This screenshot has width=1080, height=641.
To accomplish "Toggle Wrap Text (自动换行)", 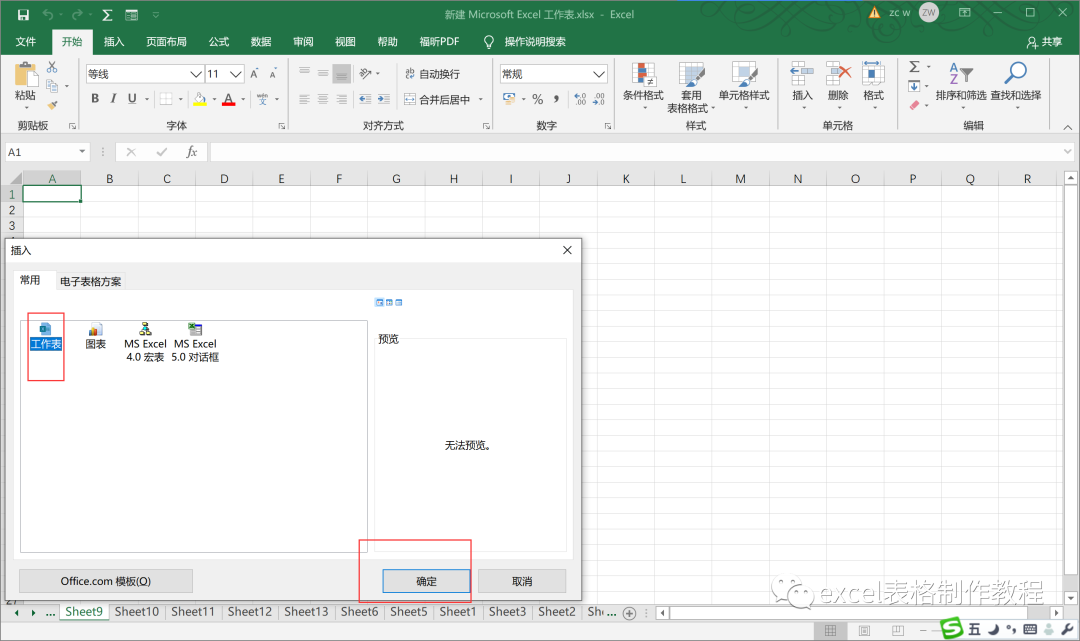I will click(x=433, y=74).
